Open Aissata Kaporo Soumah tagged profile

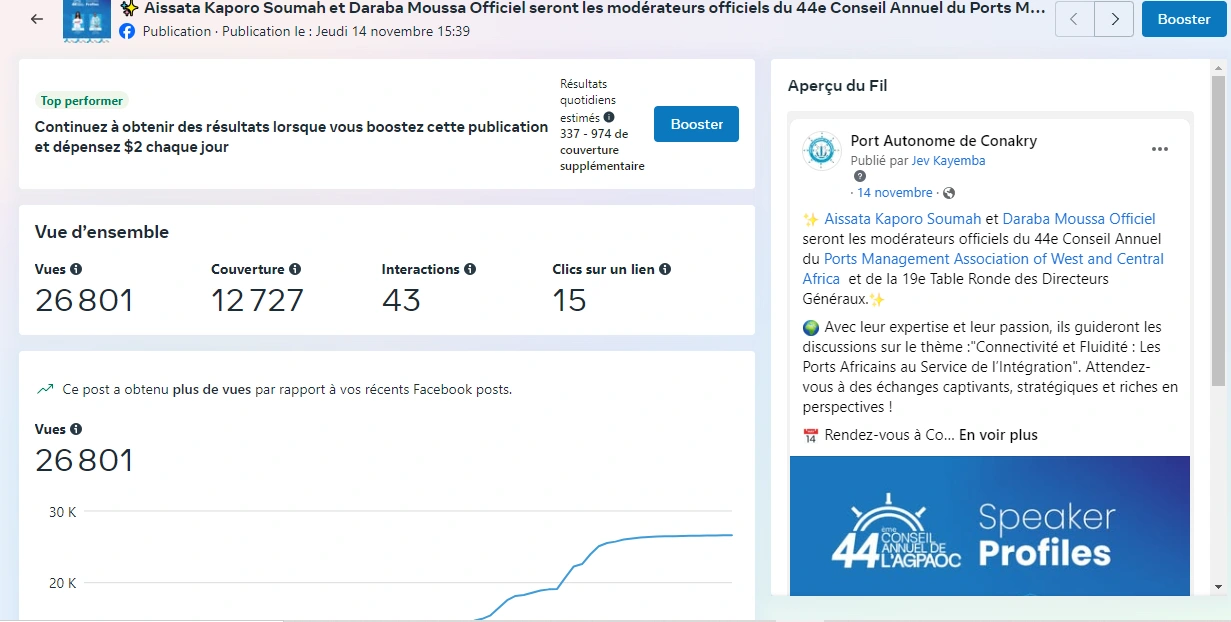click(903, 218)
